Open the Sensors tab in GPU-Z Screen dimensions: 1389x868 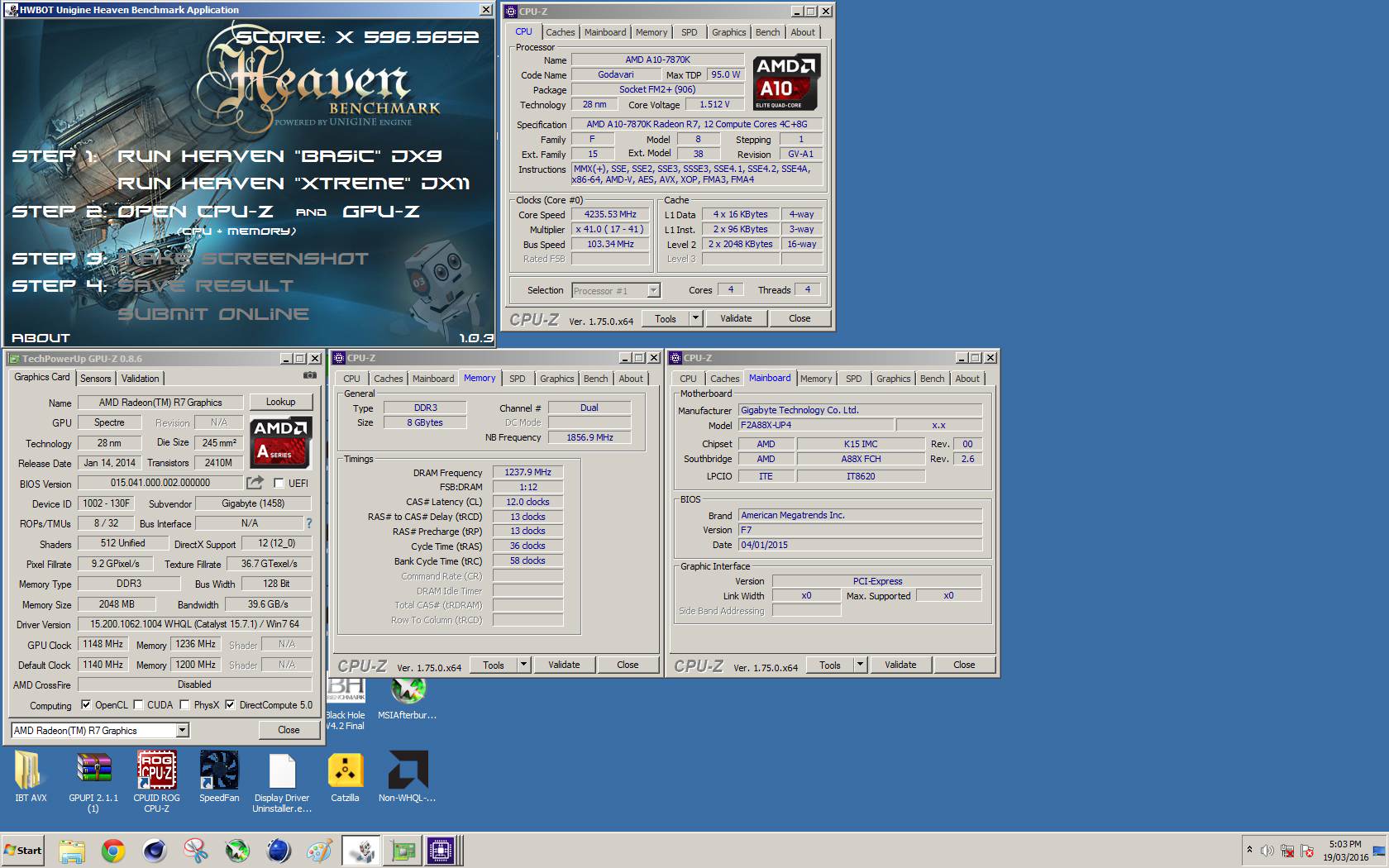click(x=95, y=378)
